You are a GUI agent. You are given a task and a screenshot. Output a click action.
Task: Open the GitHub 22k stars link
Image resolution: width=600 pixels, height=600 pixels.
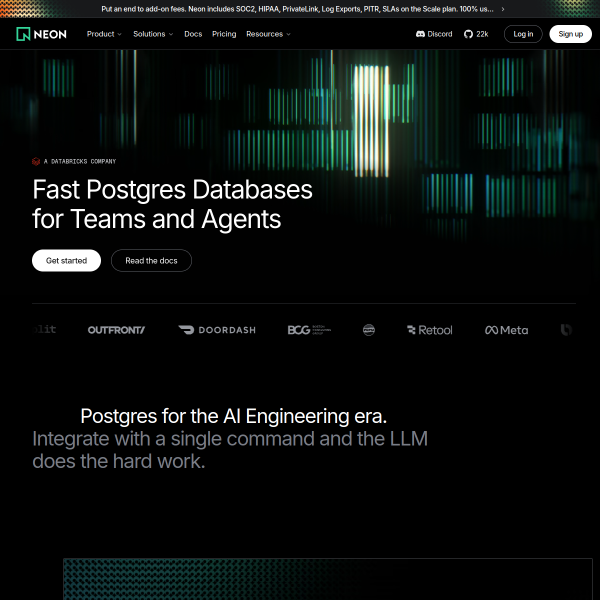point(476,34)
